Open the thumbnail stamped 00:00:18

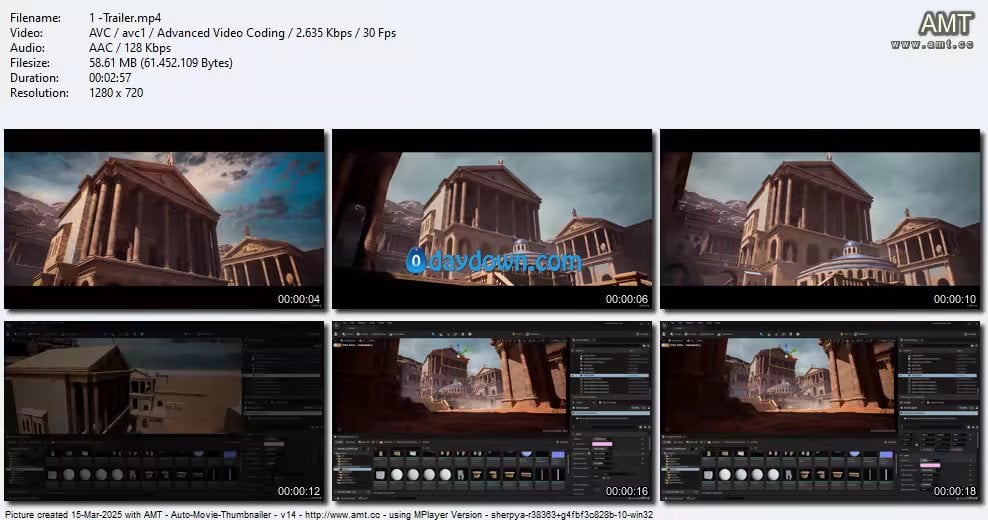point(820,411)
